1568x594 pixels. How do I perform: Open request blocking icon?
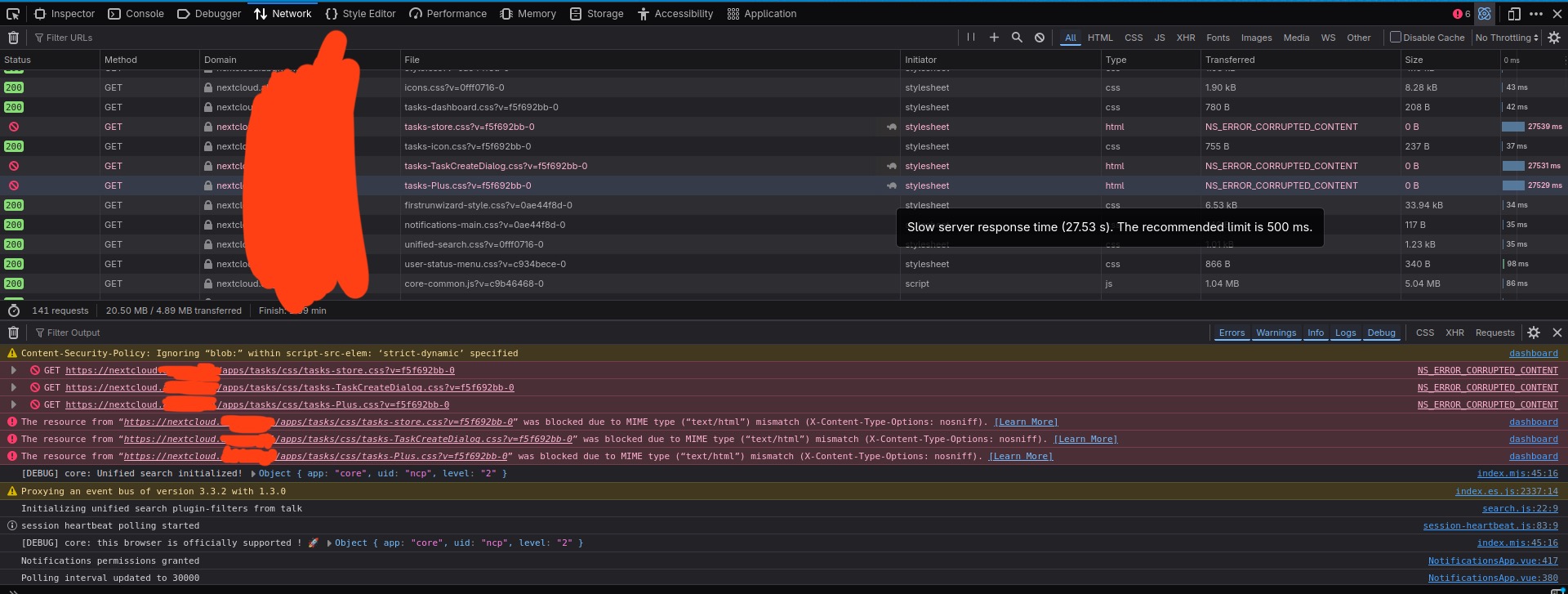click(x=1040, y=38)
